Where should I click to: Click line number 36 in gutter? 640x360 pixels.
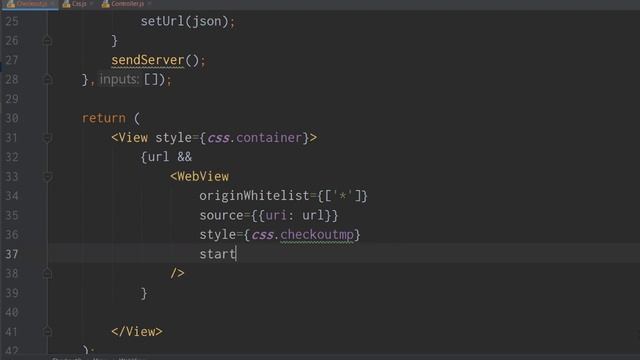[x=12, y=235]
